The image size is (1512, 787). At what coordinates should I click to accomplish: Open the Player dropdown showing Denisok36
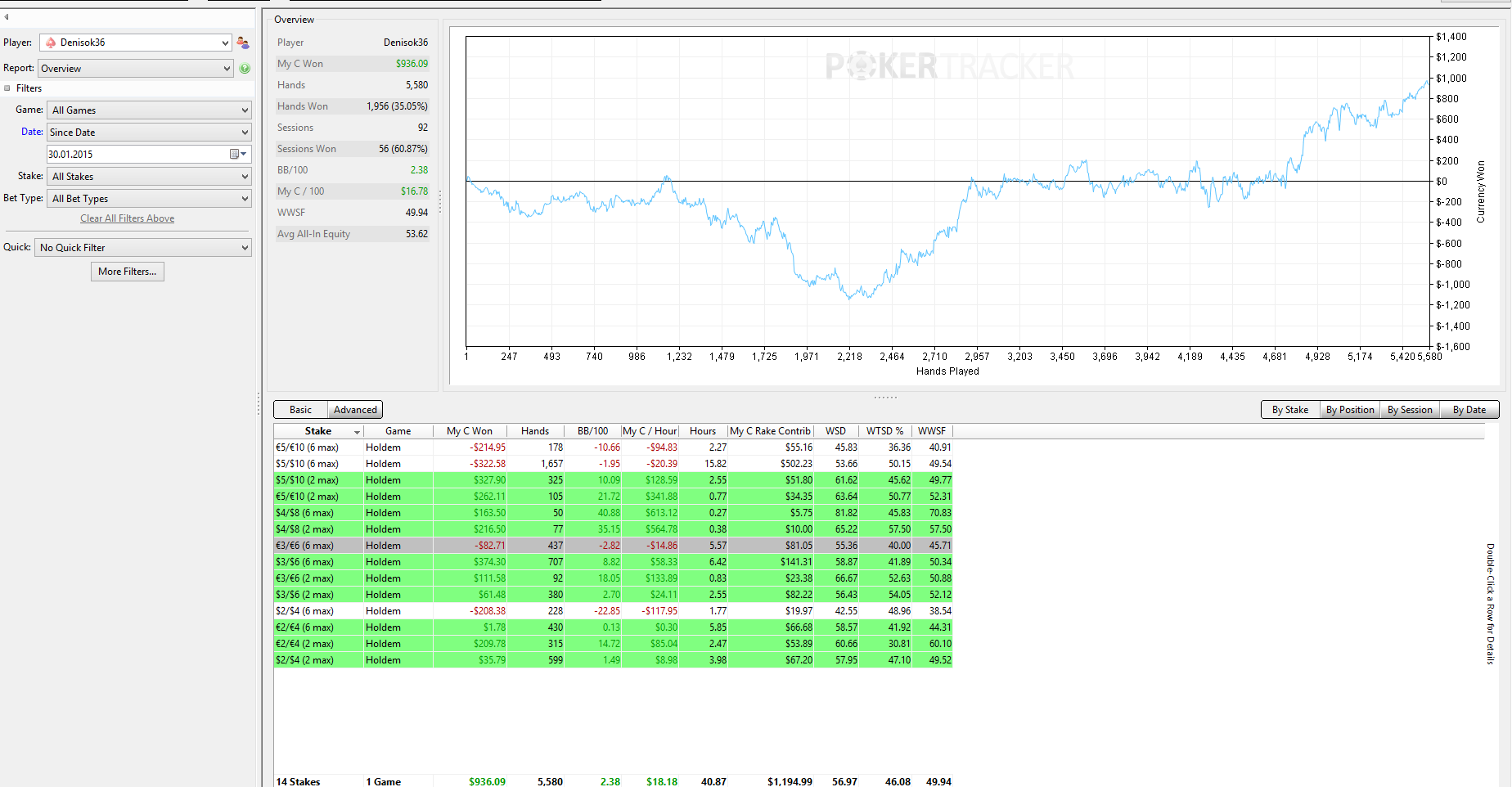point(136,43)
